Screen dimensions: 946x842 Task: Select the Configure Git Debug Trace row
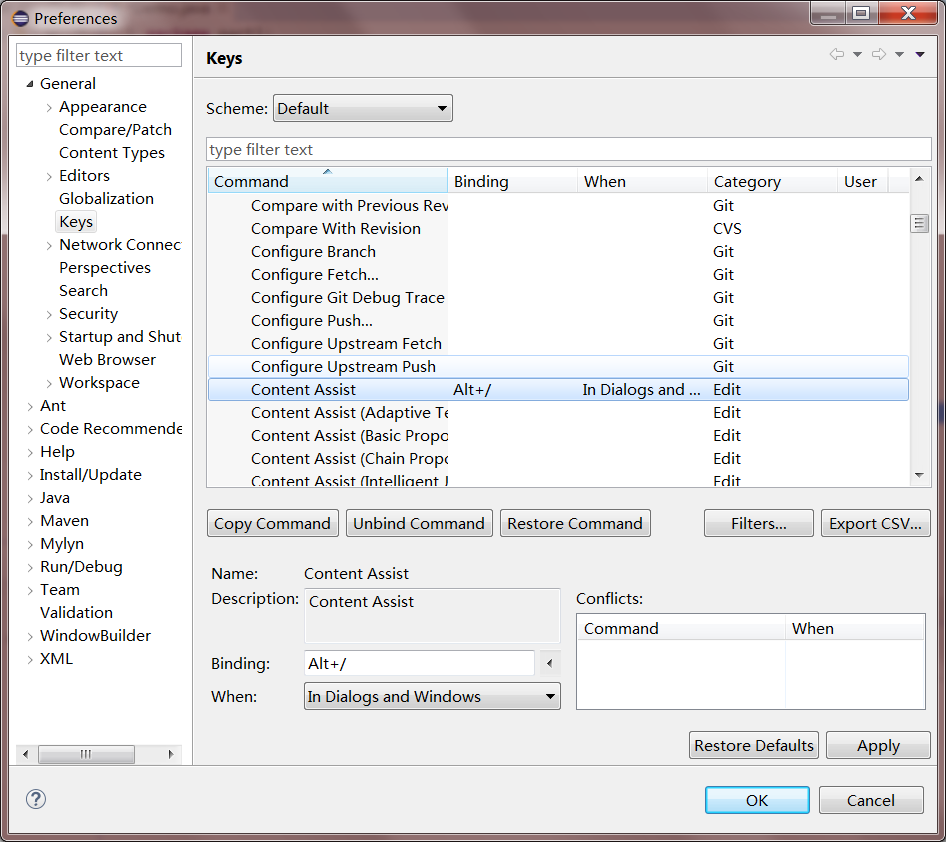558,297
